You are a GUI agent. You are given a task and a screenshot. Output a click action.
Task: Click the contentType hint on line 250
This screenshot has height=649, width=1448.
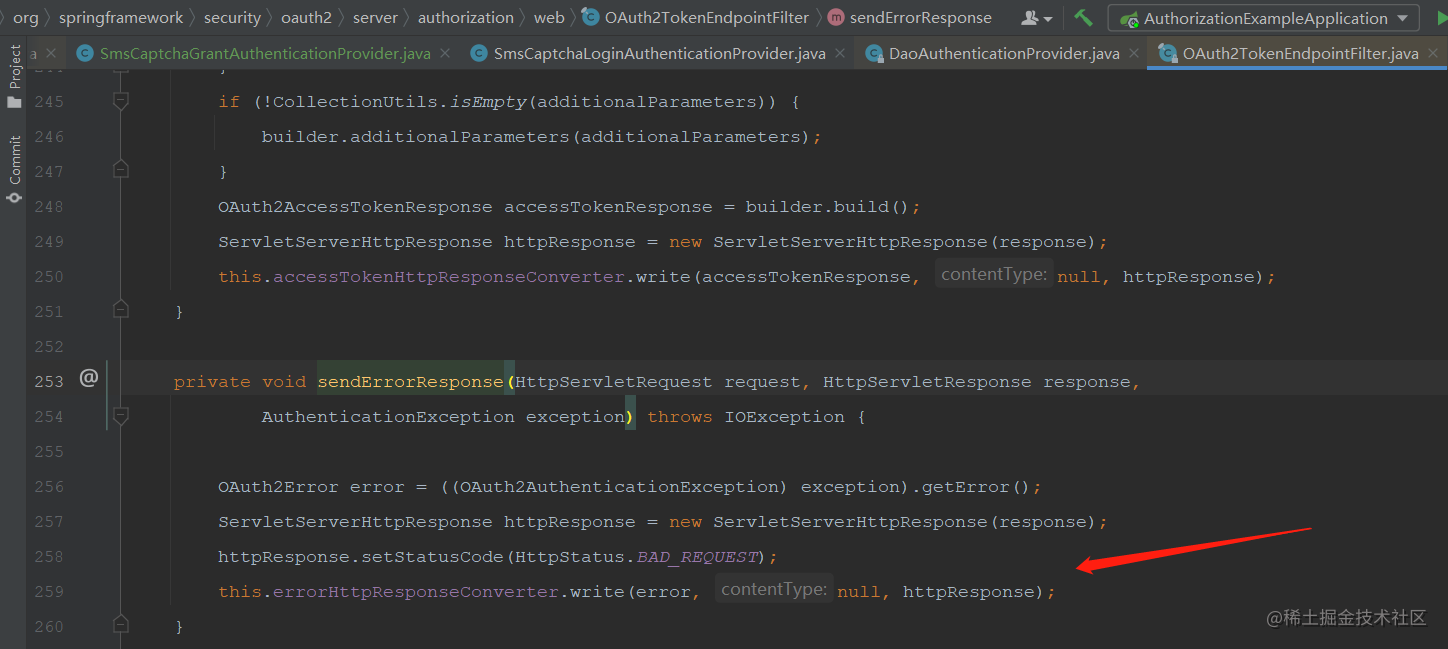pyautogui.click(x=994, y=275)
